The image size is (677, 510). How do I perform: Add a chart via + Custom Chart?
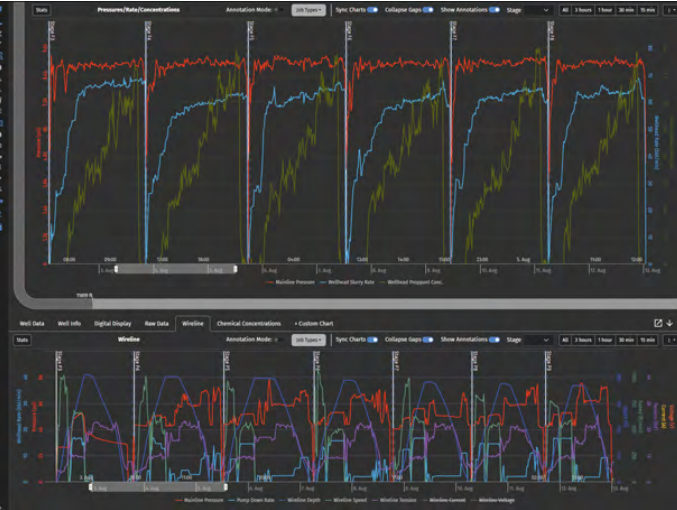click(x=316, y=324)
